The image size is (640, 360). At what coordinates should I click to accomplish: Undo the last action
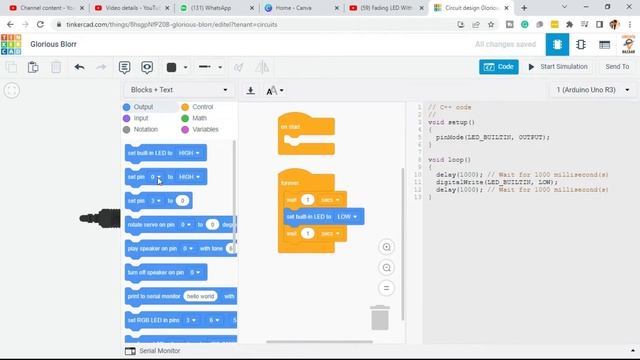point(80,67)
